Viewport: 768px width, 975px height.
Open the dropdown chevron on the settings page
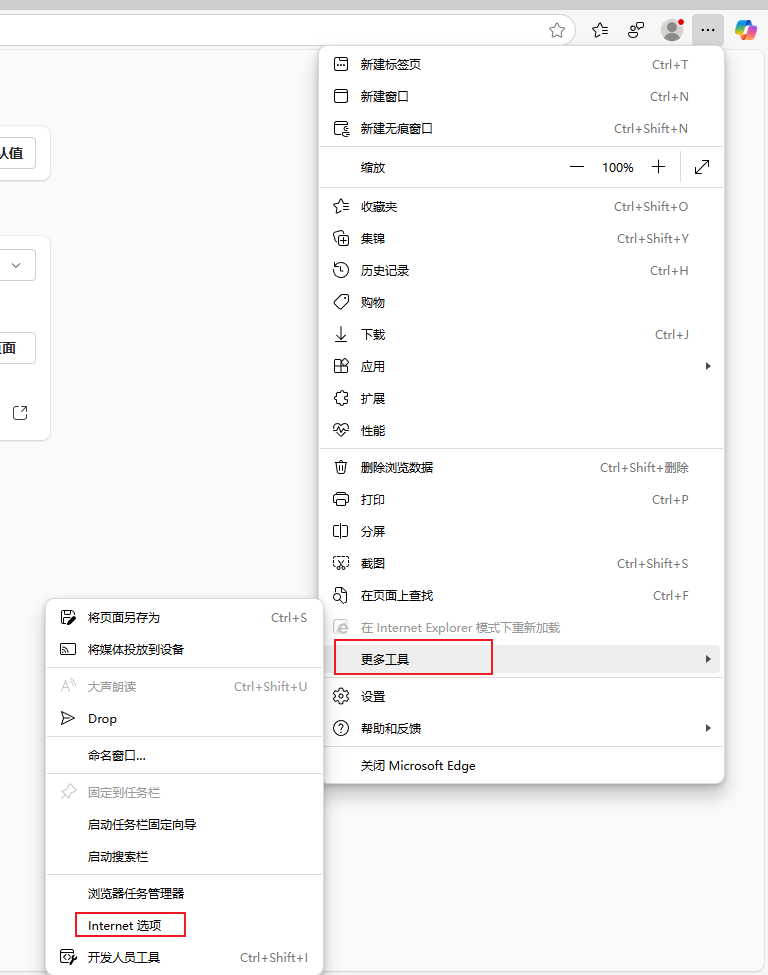click(16, 265)
